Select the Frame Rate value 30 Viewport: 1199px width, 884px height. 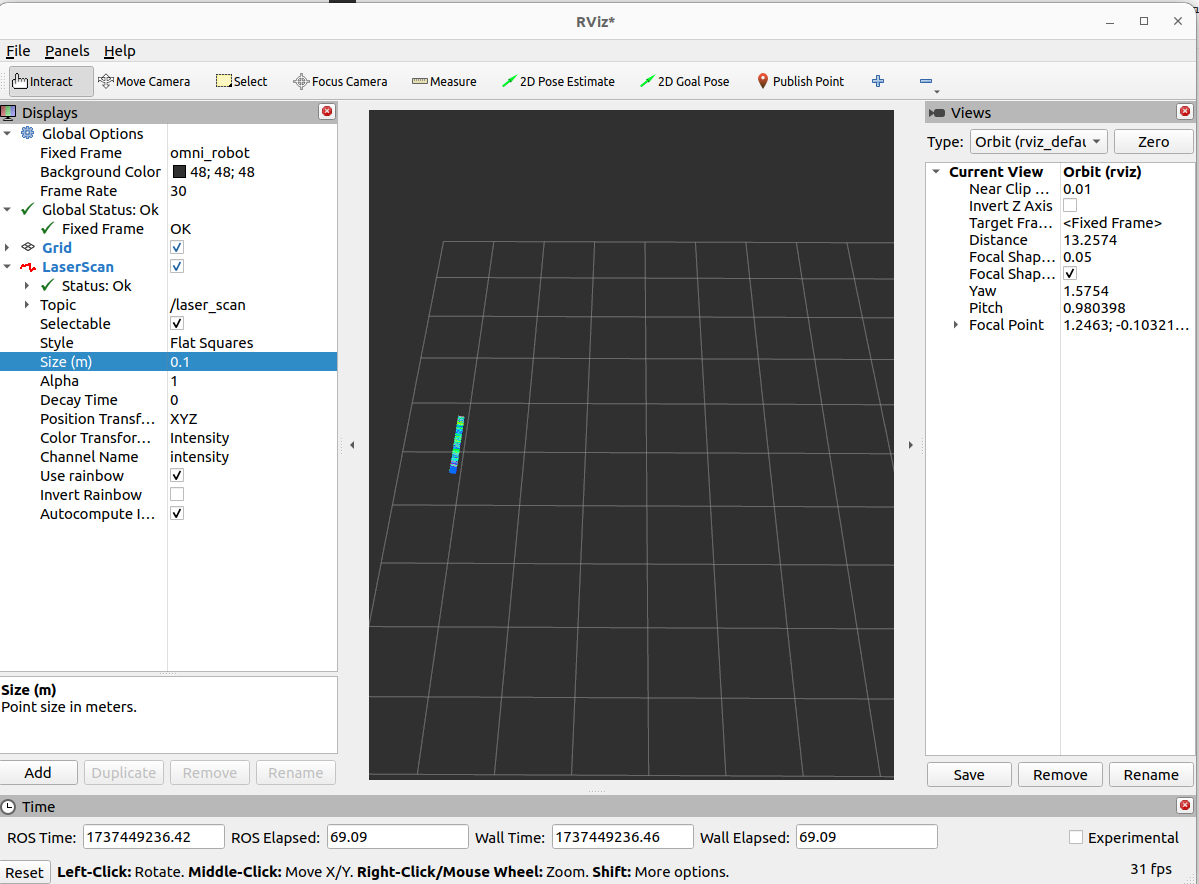[x=178, y=191]
